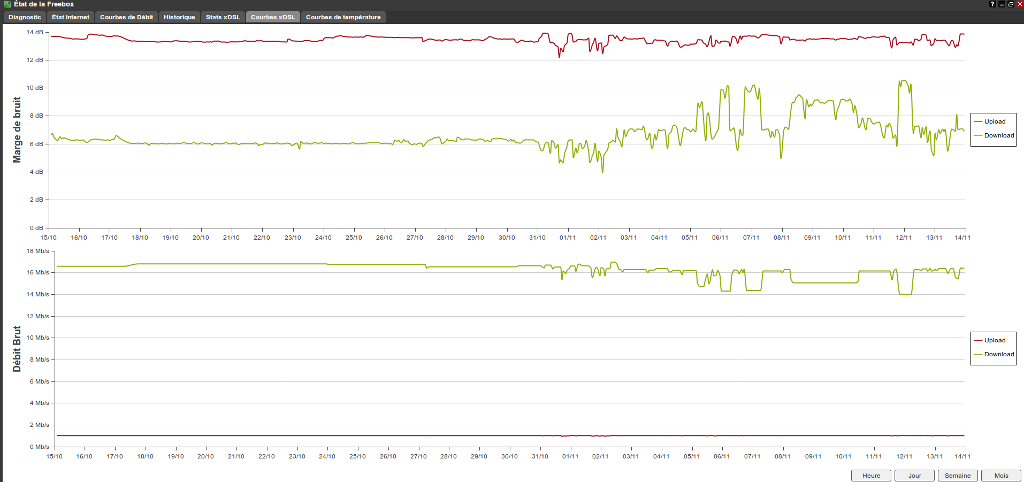Click the active Courbes xDSL tab

272,17
